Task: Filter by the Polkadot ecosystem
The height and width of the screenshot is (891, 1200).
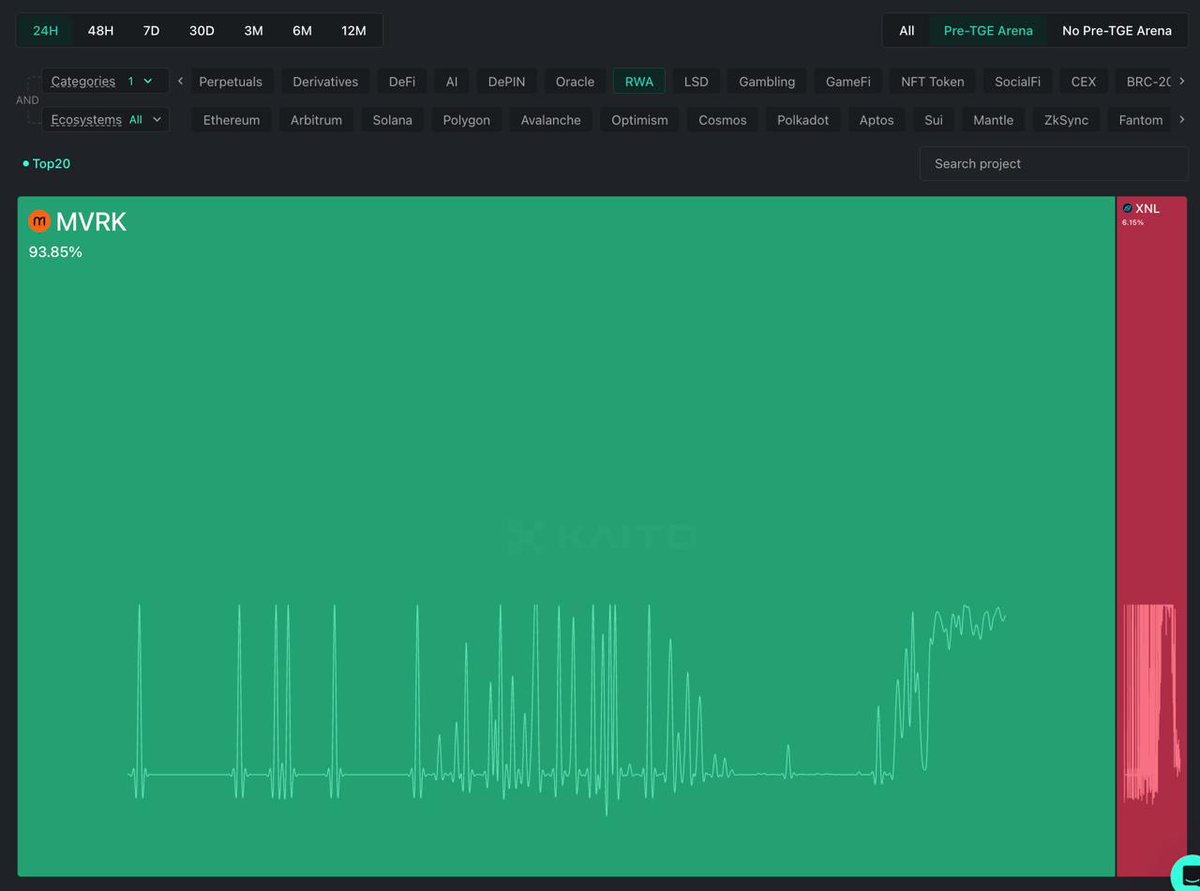Action: click(803, 120)
